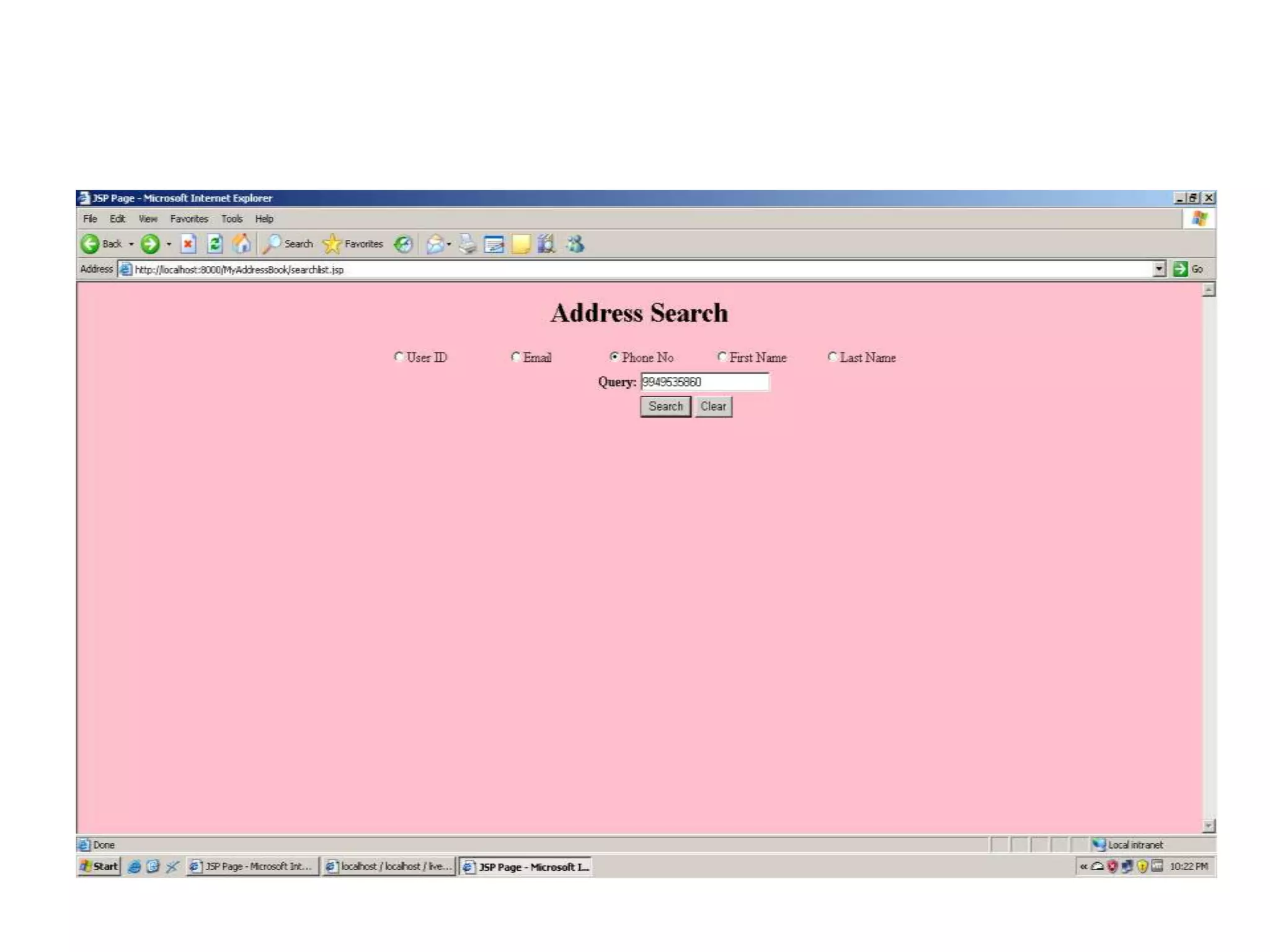Click the Back navigation arrow icon
Screen dimensions: 1270x952
click(x=91, y=244)
